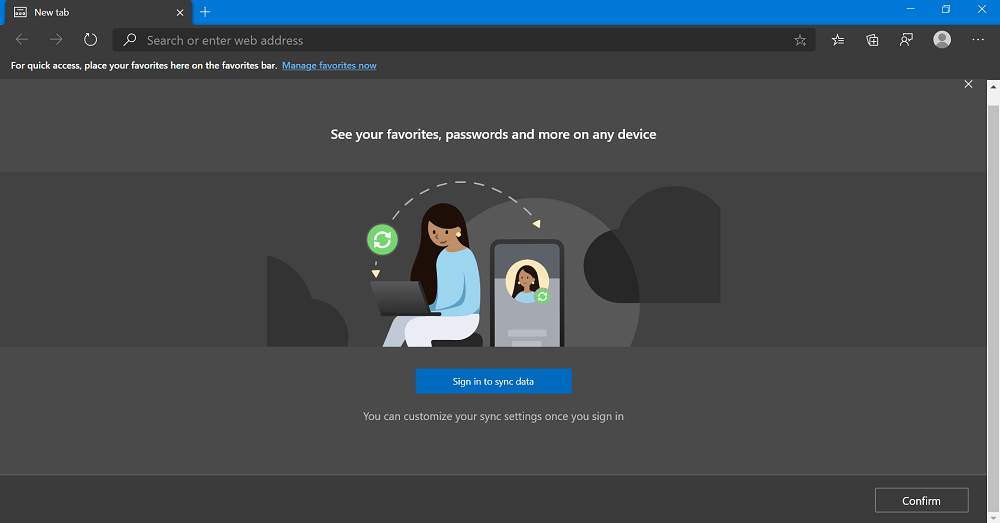Click the address bar search field
The image size is (1000, 523).
[464, 40]
